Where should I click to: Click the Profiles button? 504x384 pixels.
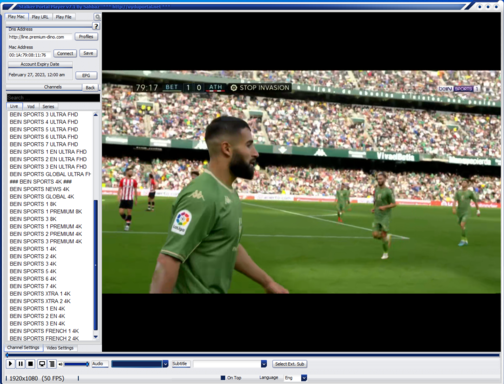click(x=86, y=37)
